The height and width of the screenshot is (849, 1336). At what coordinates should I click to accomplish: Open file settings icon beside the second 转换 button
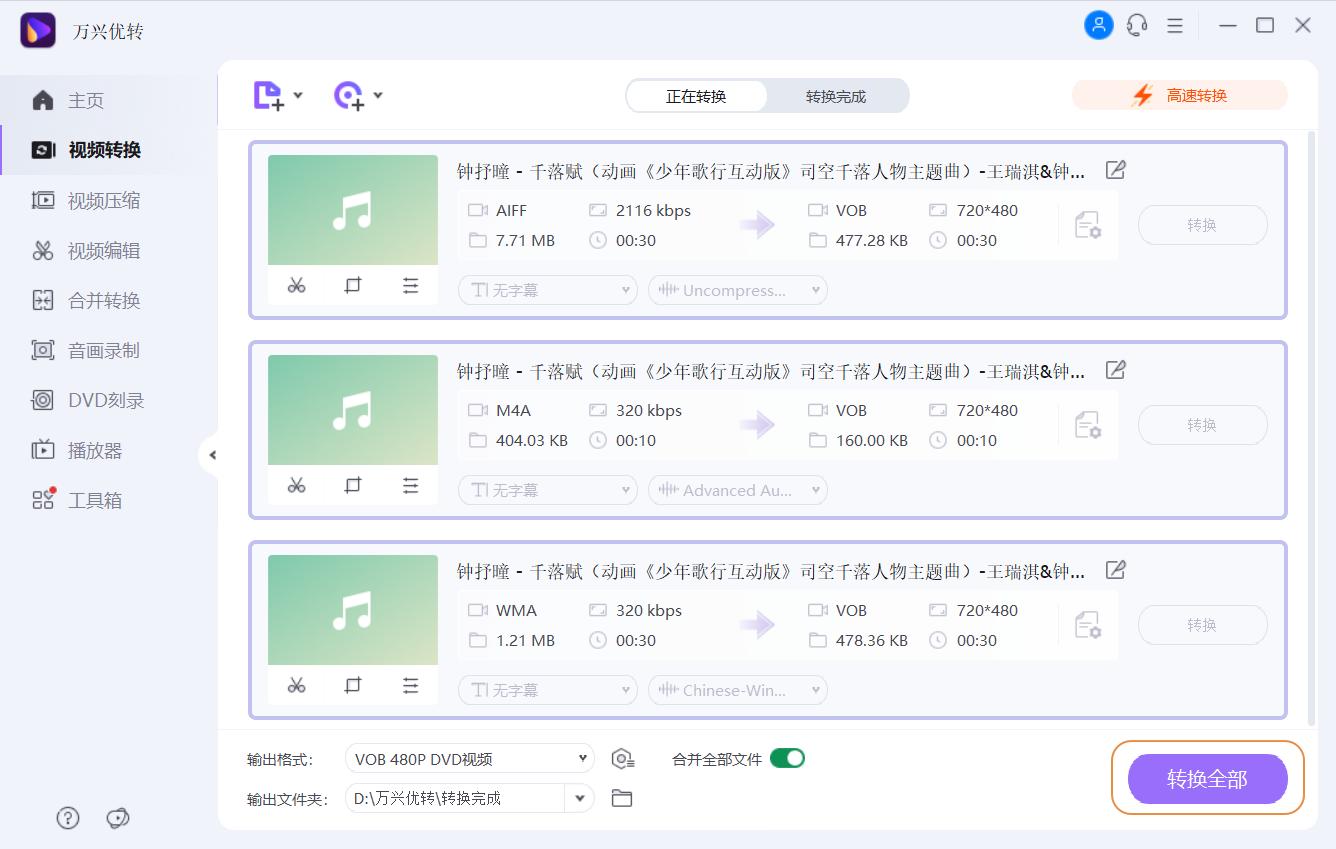point(1087,425)
